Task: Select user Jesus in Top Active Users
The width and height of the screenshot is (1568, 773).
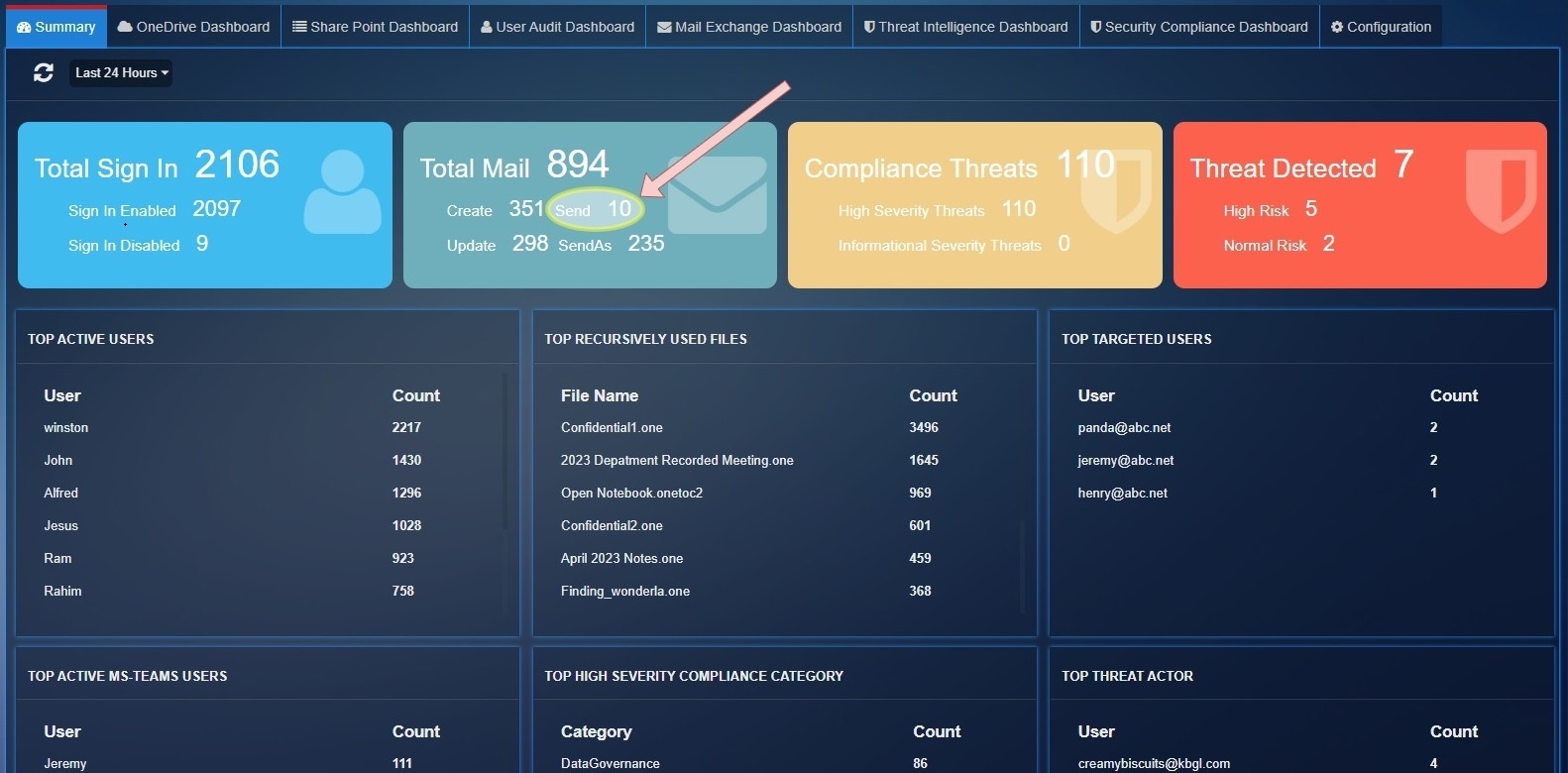Action: point(60,526)
